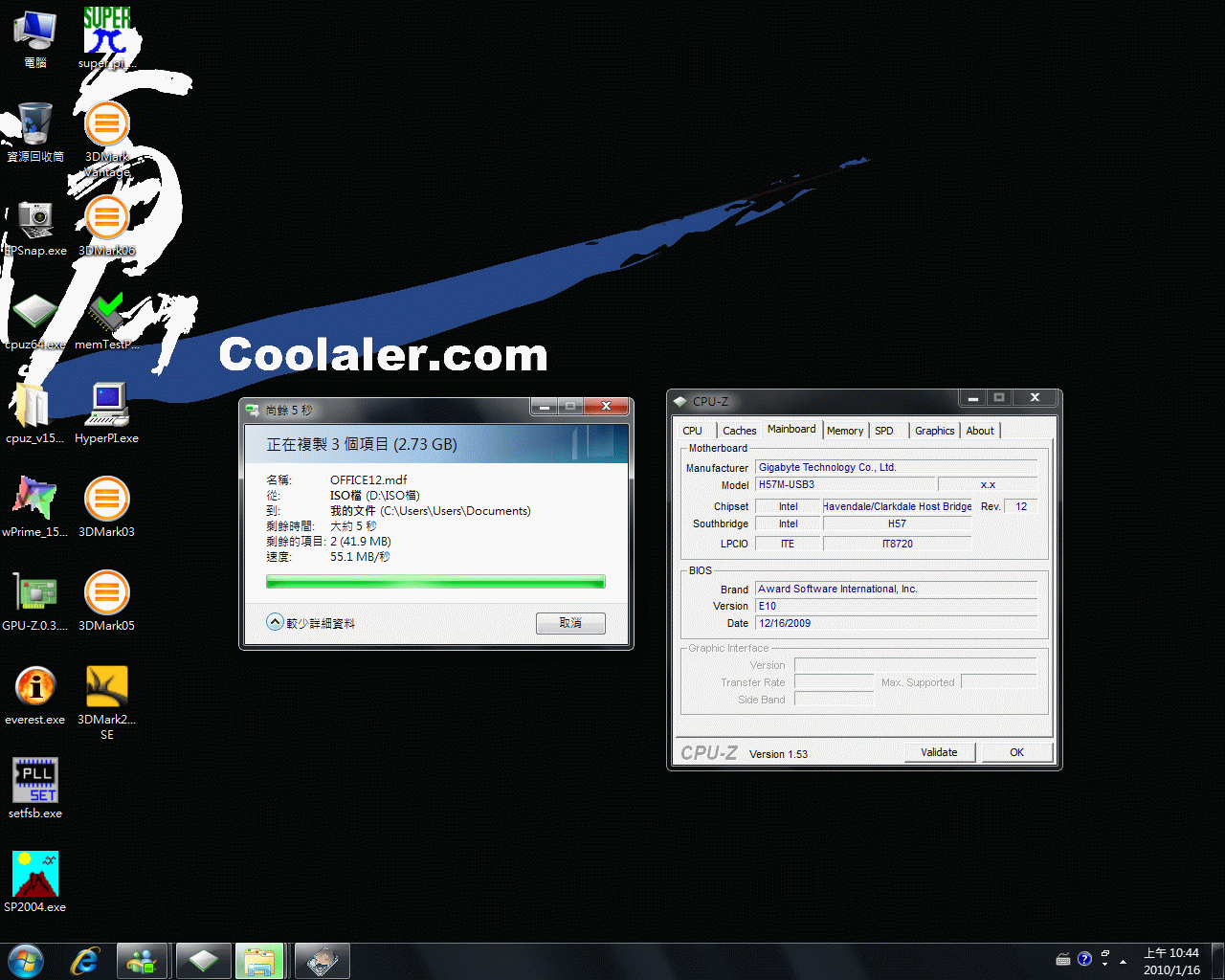1225x980 pixels.
Task: Click file name OFFICE12.mdf in copy dialog
Action: coord(368,479)
